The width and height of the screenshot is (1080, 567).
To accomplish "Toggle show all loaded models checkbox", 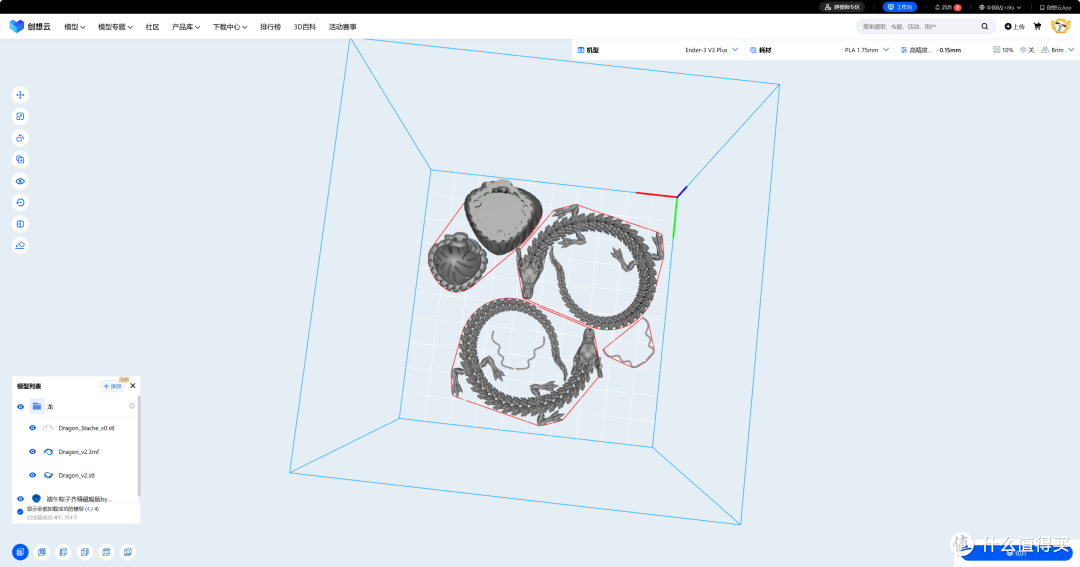I will 20,511.
